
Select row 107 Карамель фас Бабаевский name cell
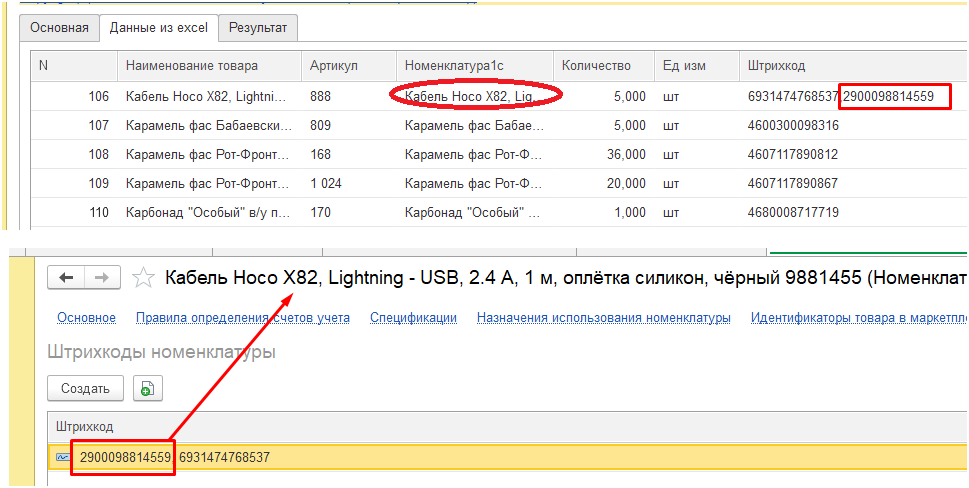click(208, 126)
